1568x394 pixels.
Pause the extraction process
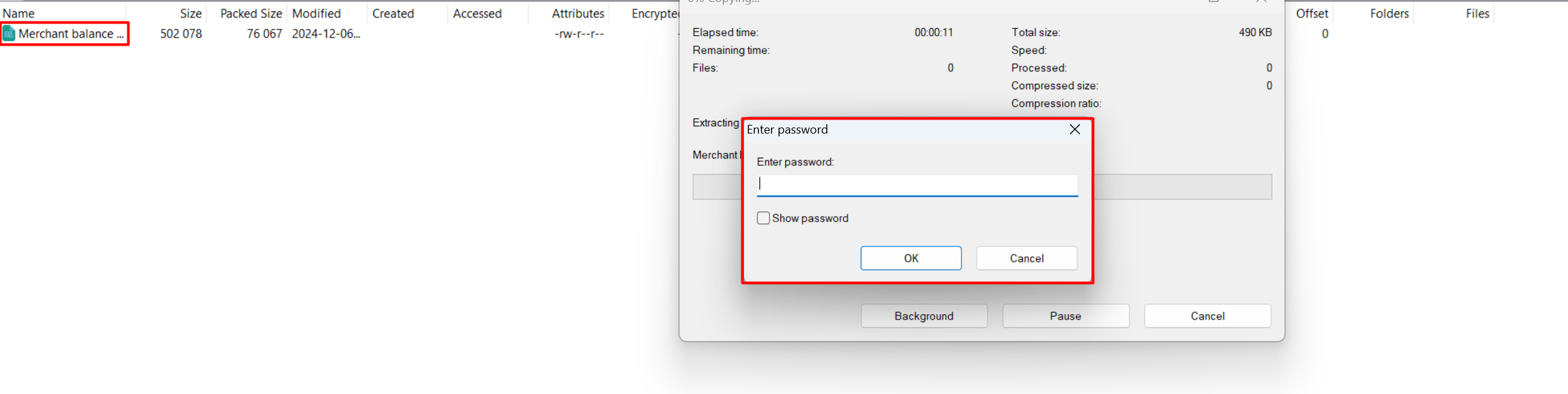(1065, 316)
